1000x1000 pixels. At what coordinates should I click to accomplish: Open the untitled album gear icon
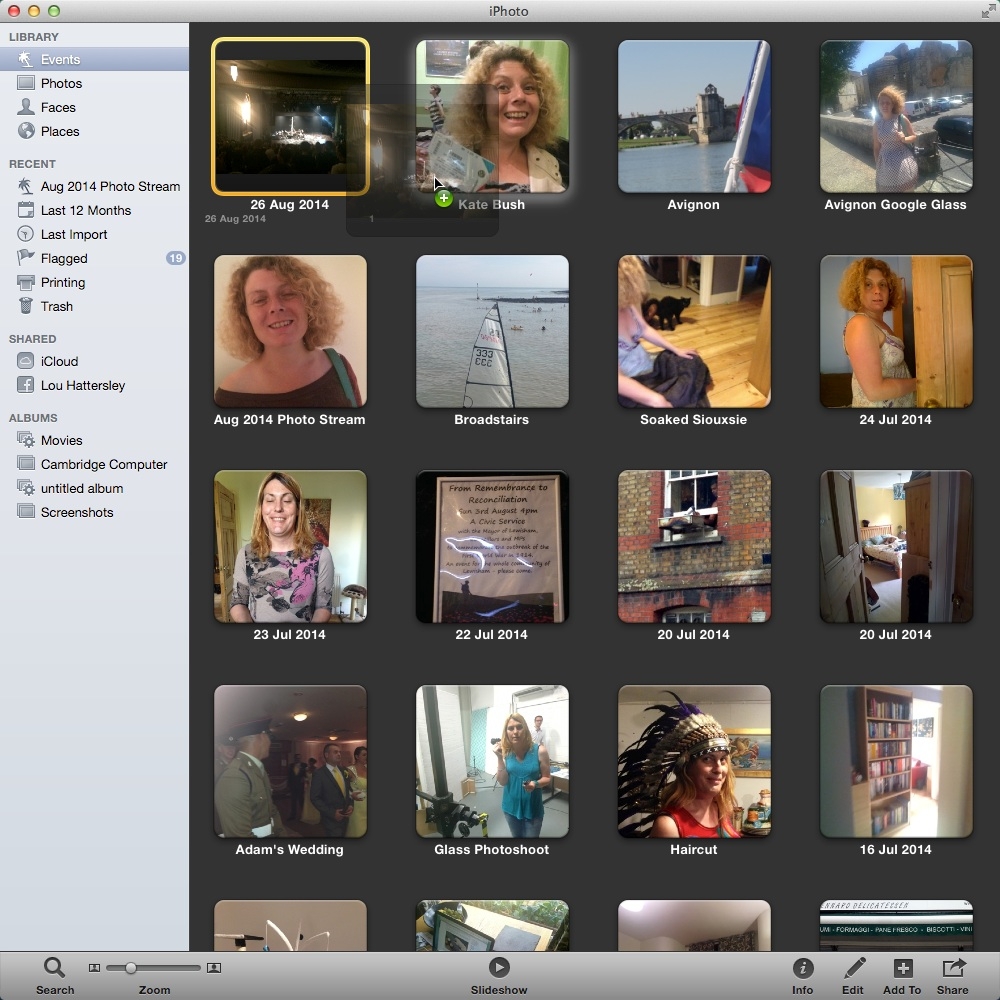coord(26,488)
